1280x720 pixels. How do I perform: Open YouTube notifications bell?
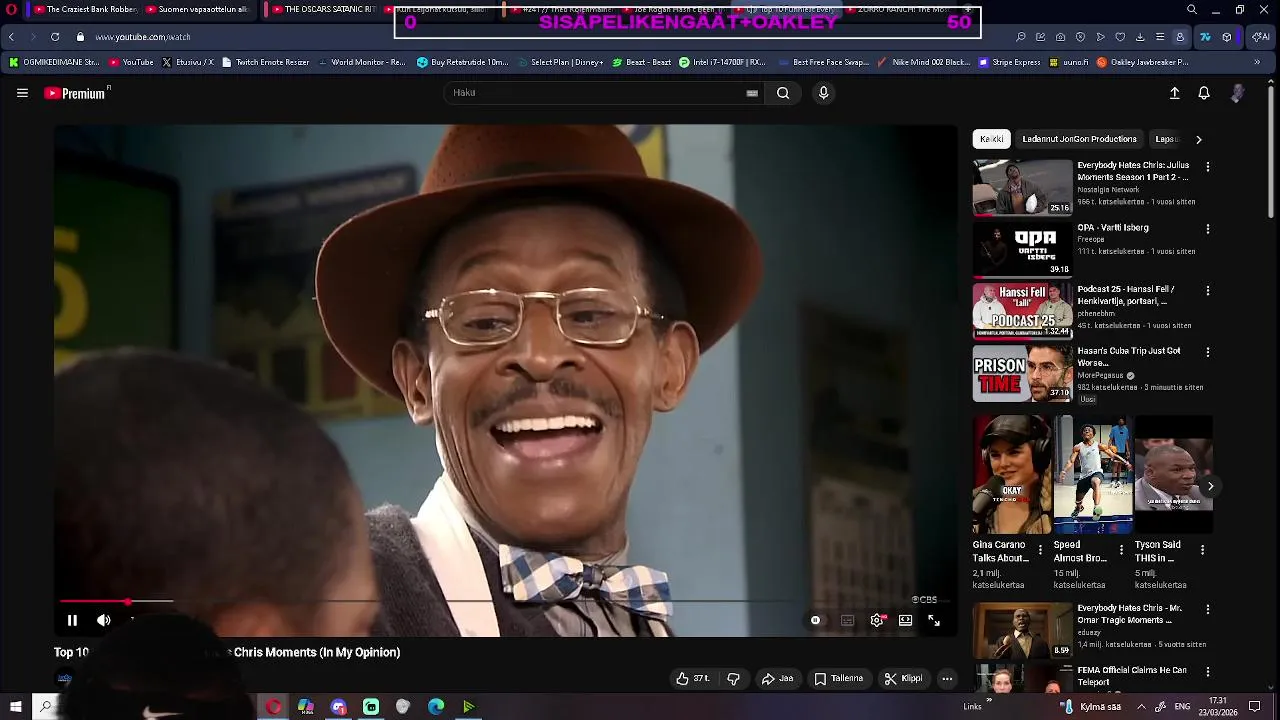coord(1204,93)
